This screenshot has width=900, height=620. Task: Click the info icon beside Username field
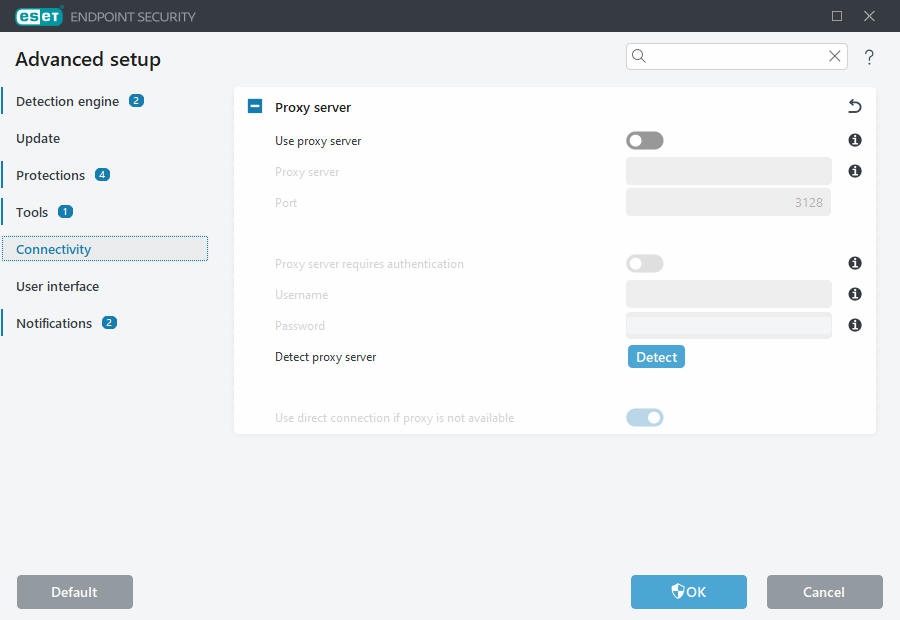click(855, 295)
